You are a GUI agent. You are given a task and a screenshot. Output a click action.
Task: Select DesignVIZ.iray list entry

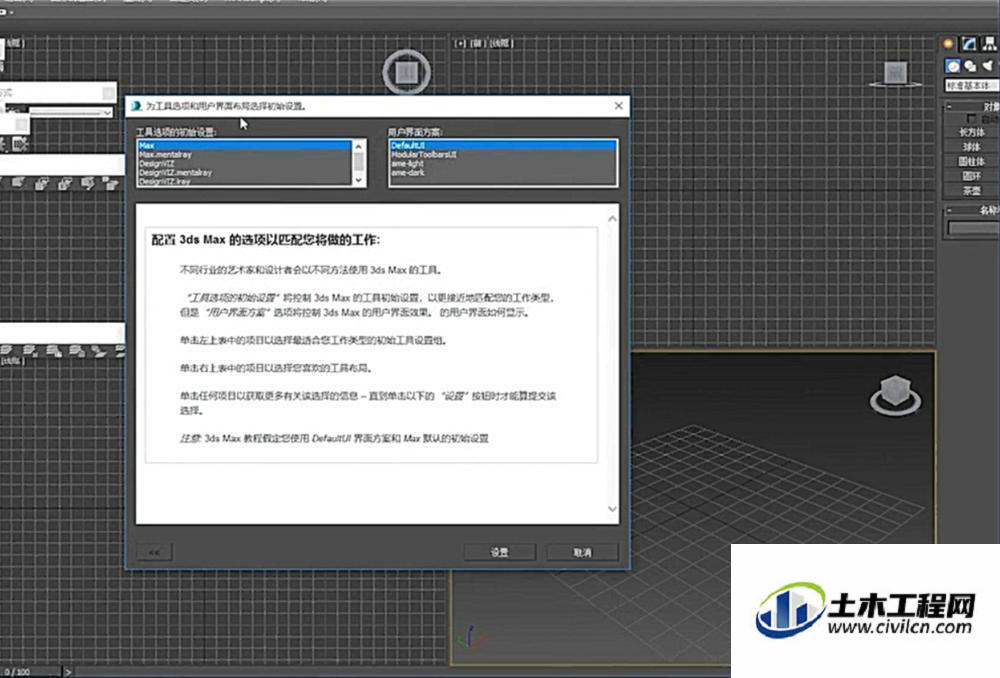(244, 181)
